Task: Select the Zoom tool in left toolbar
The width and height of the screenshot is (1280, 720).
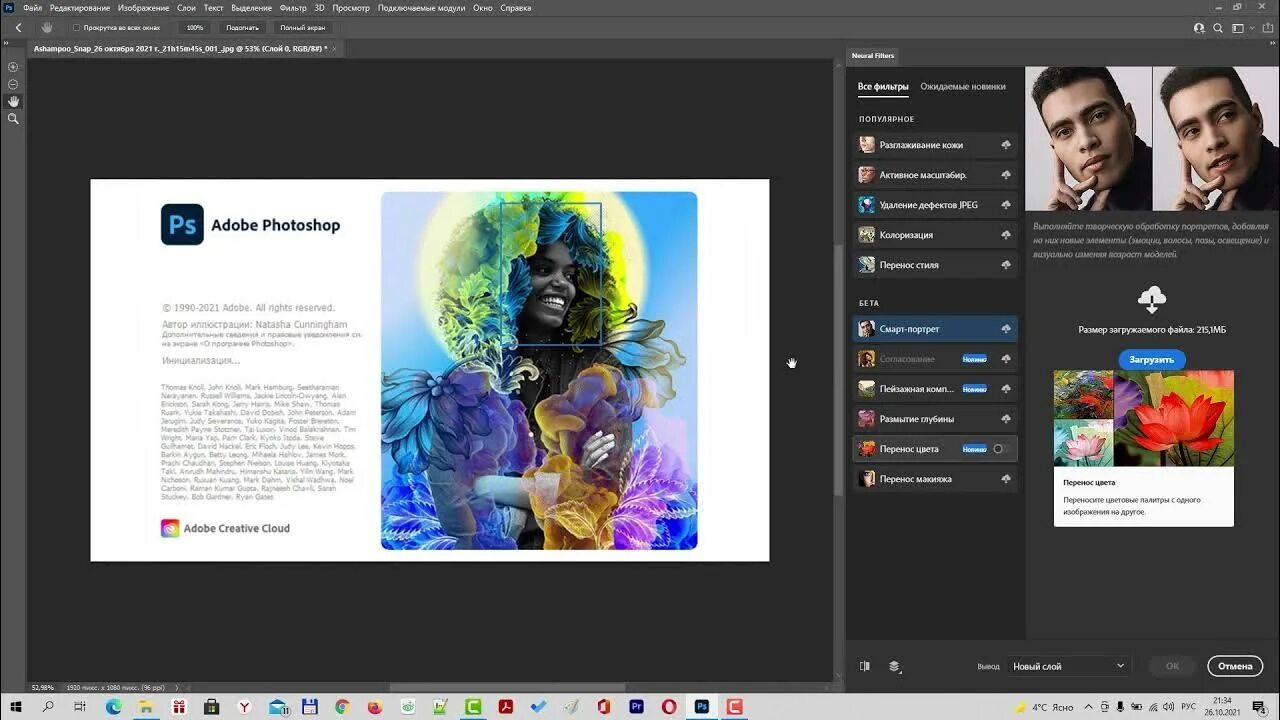Action: tap(13, 118)
